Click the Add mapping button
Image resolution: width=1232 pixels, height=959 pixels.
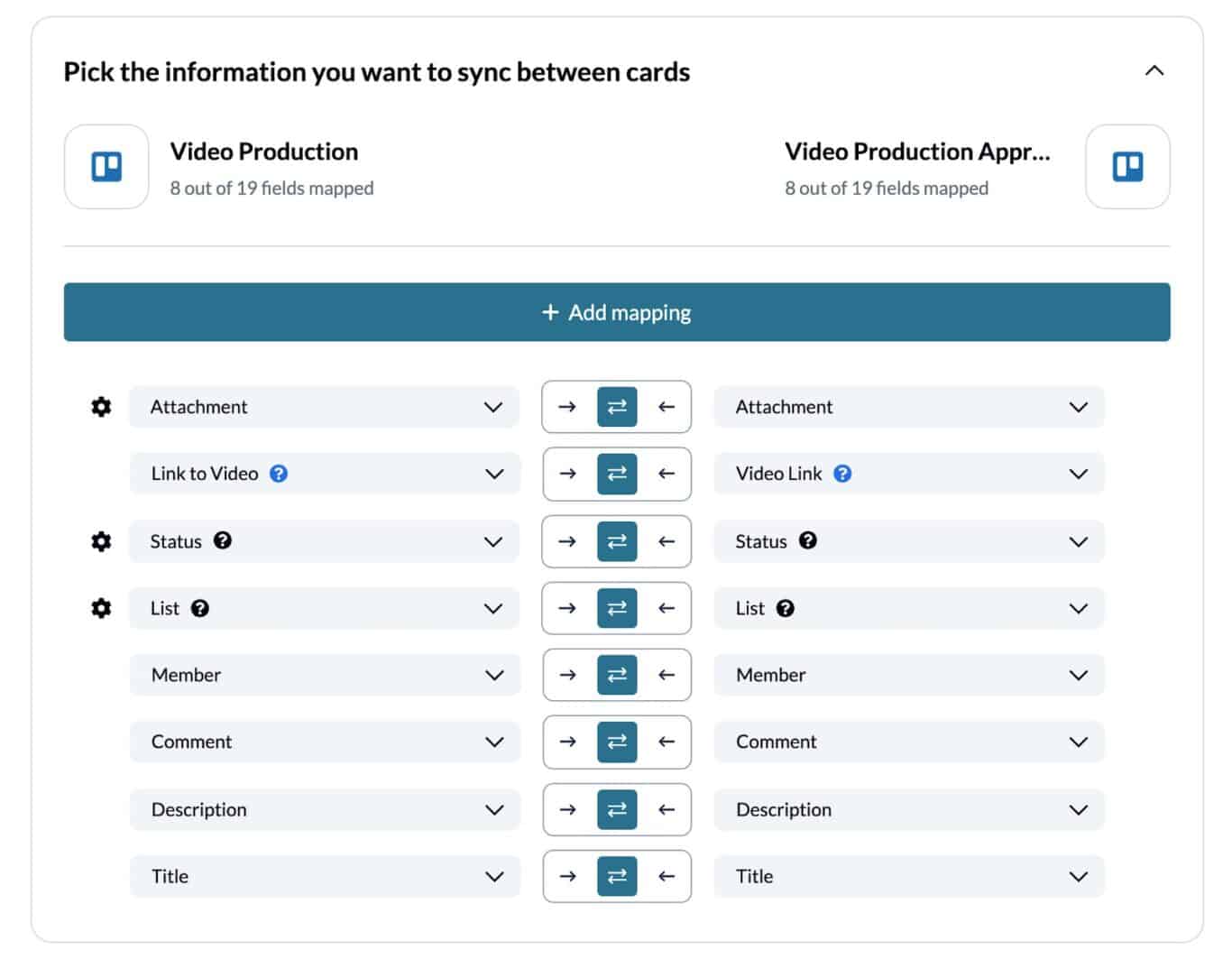(617, 312)
